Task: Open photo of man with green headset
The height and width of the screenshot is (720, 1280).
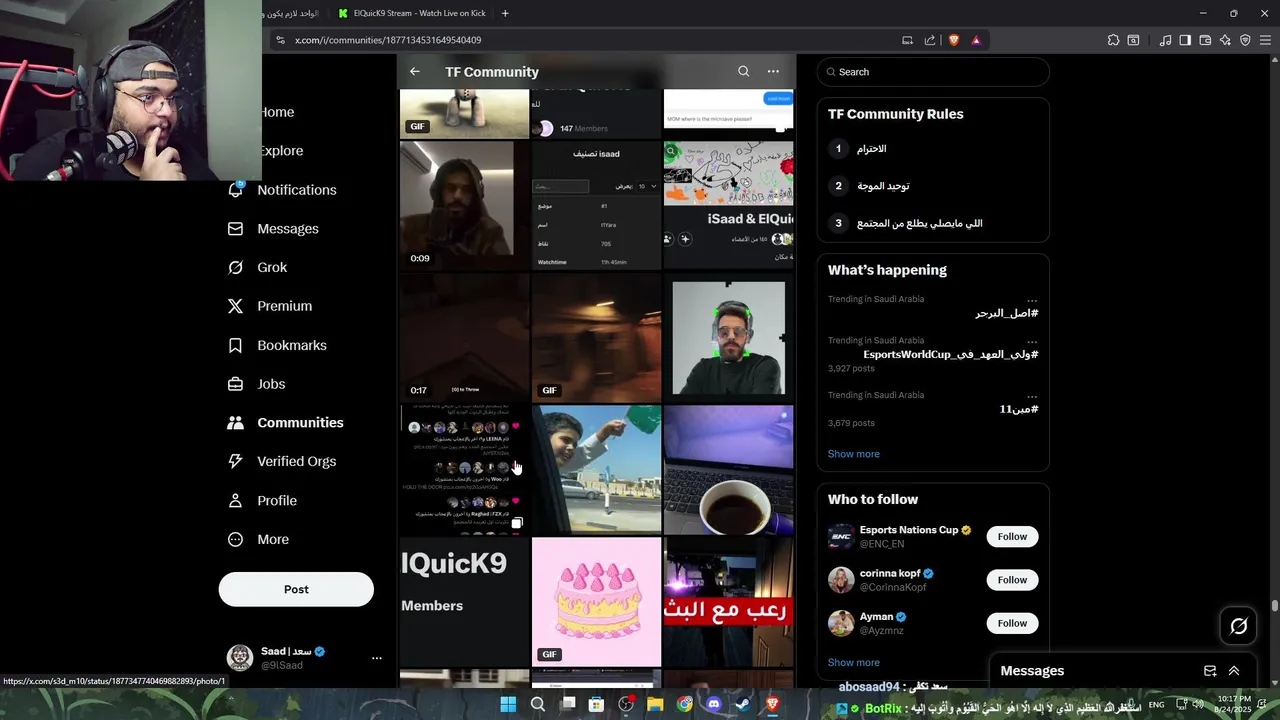Action: click(728, 337)
